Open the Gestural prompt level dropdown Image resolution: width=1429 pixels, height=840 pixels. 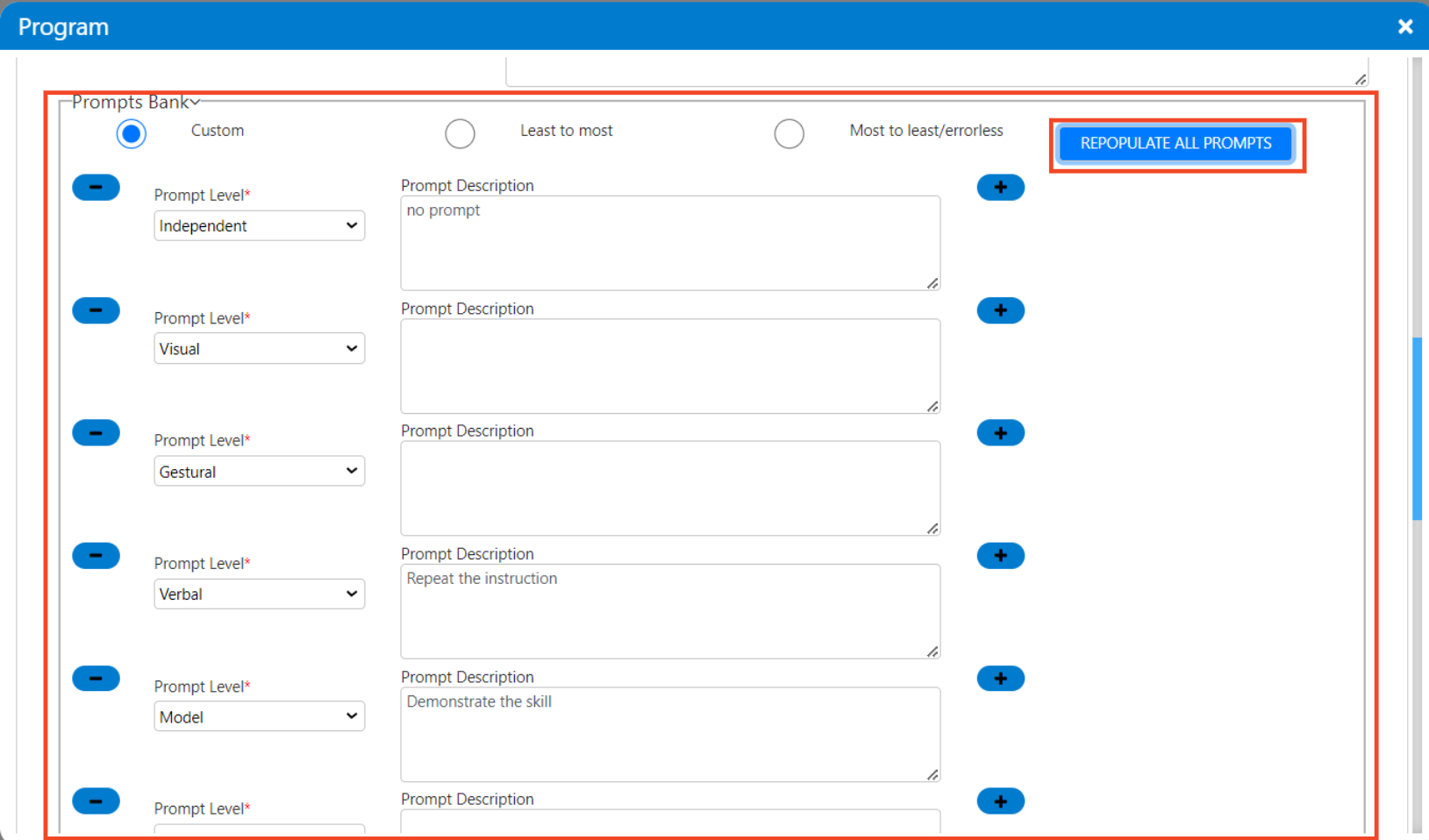[x=259, y=471]
